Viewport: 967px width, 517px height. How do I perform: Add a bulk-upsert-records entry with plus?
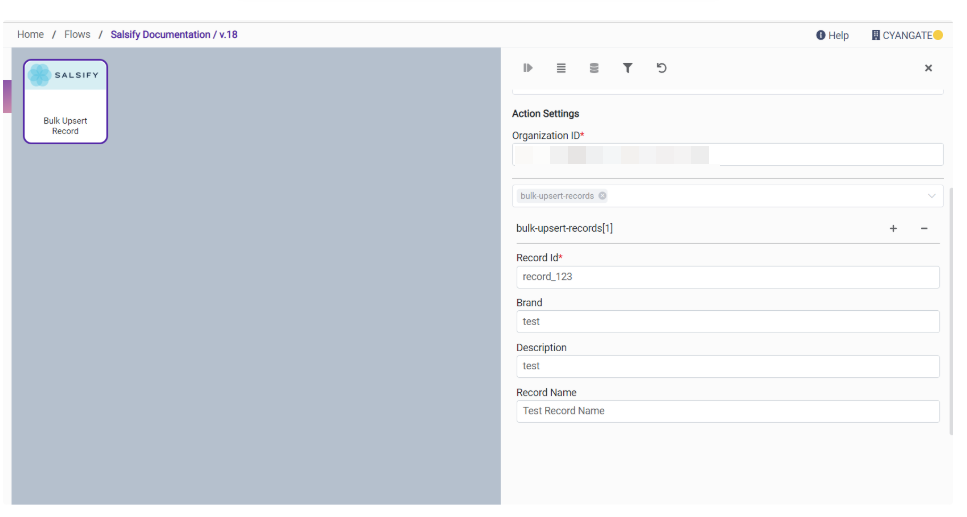tap(893, 229)
